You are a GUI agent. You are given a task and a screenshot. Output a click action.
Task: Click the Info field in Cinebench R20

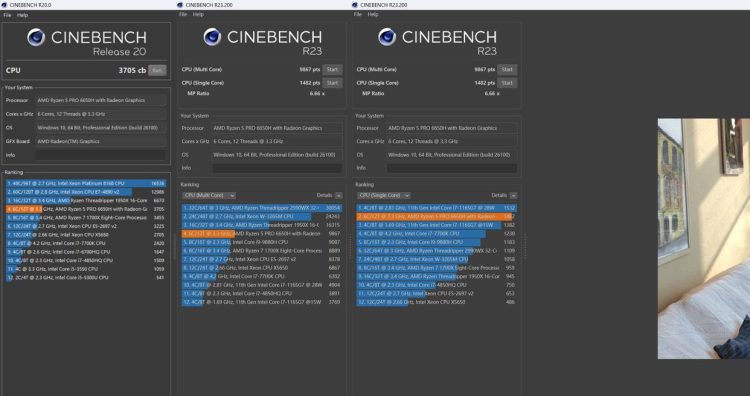[100, 155]
